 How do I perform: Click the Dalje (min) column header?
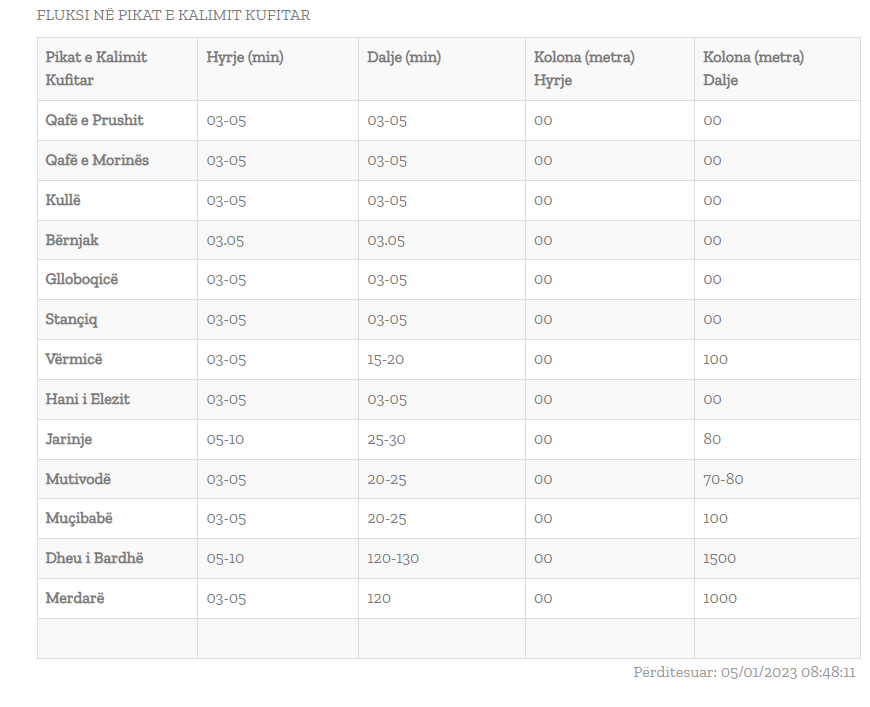(404, 57)
